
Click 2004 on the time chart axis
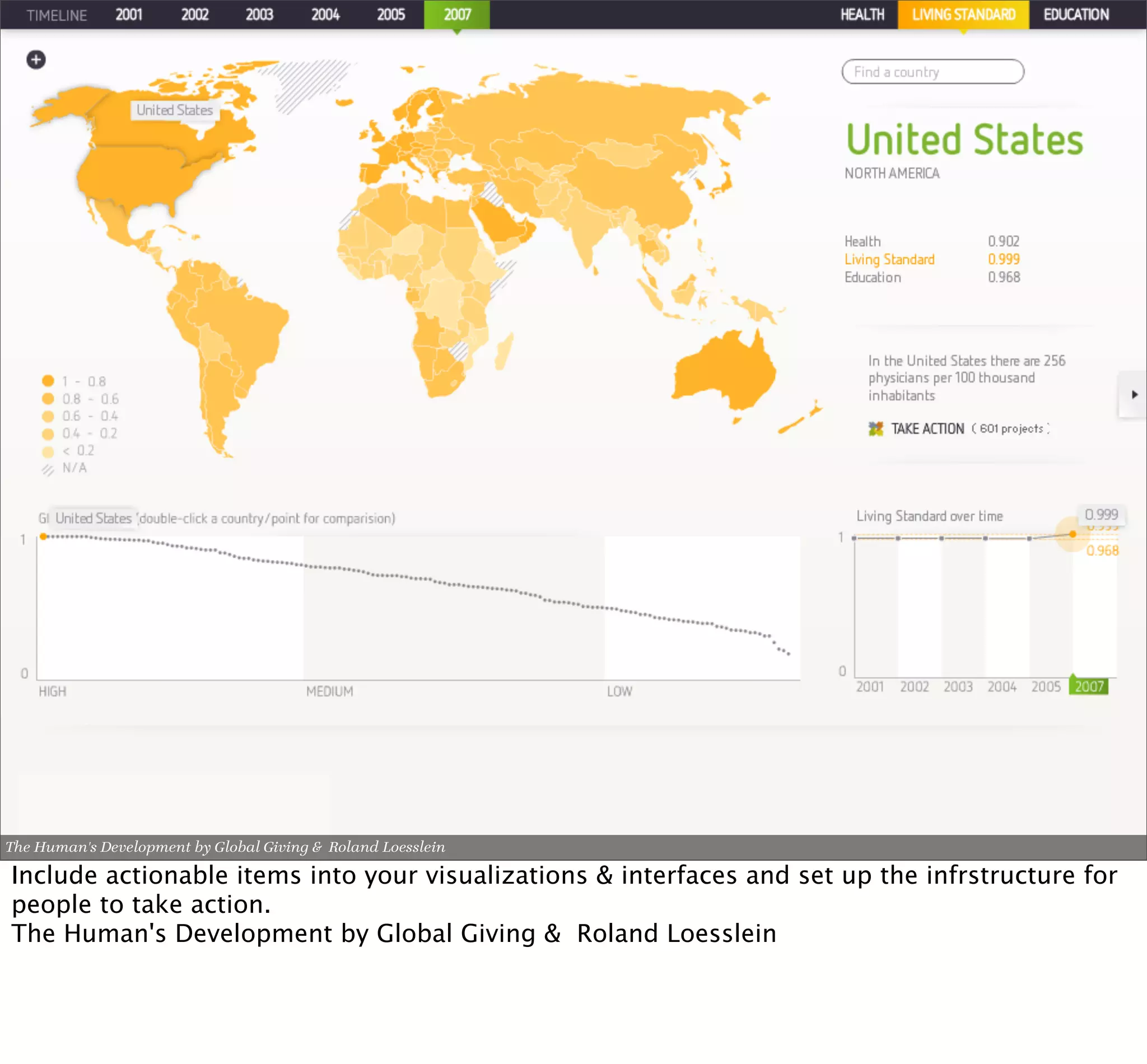(1002, 687)
